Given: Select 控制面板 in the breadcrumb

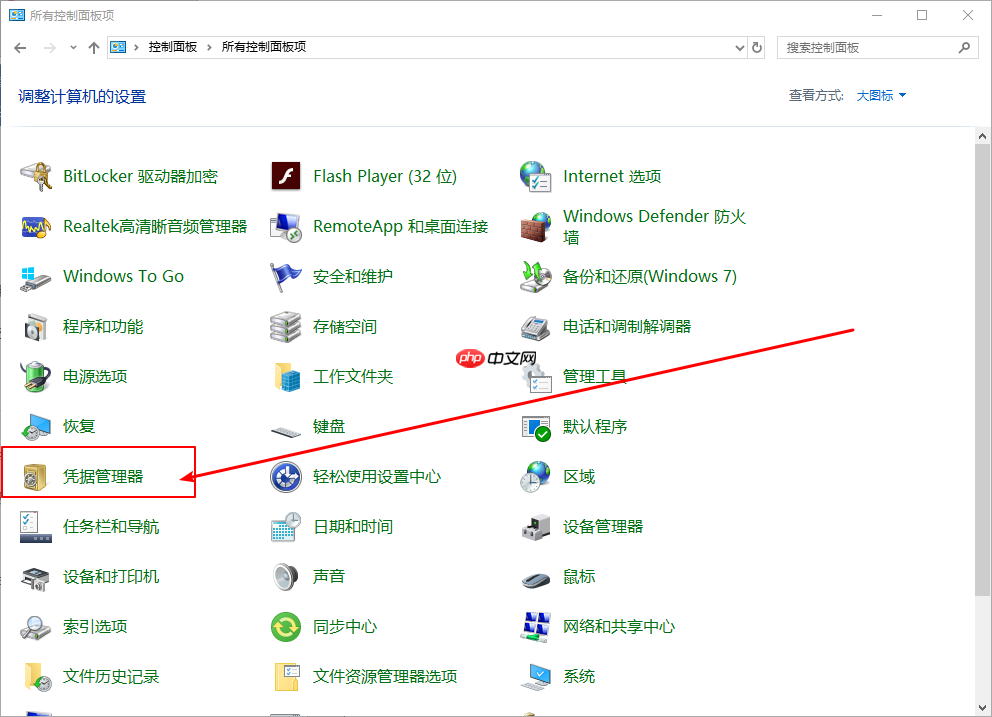Looking at the screenshot, I should [171, 47].
